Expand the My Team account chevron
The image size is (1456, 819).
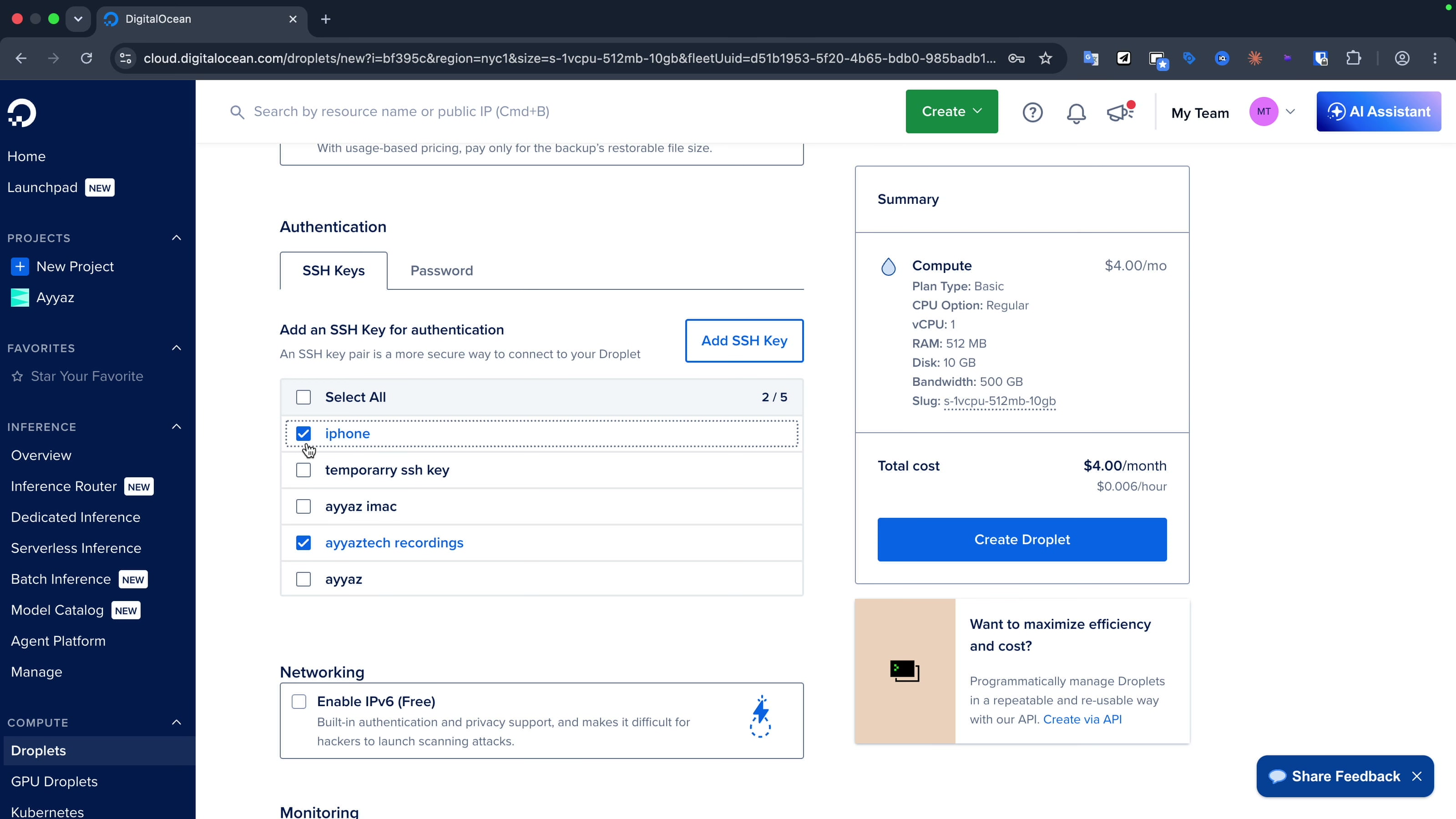(x=1290, y=111)
